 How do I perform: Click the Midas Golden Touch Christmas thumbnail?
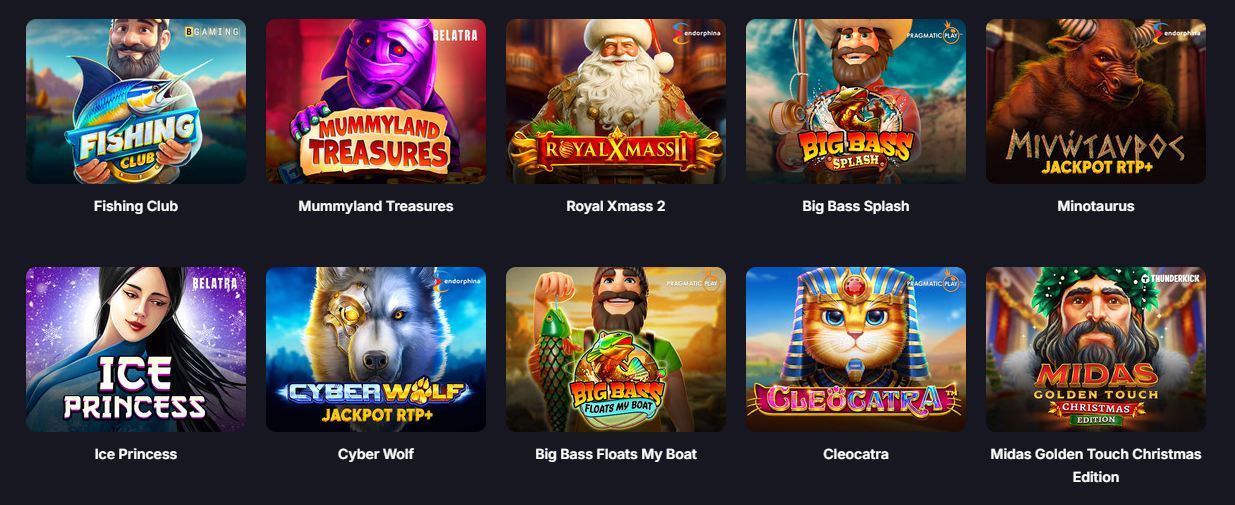(x=1096, y=349)
